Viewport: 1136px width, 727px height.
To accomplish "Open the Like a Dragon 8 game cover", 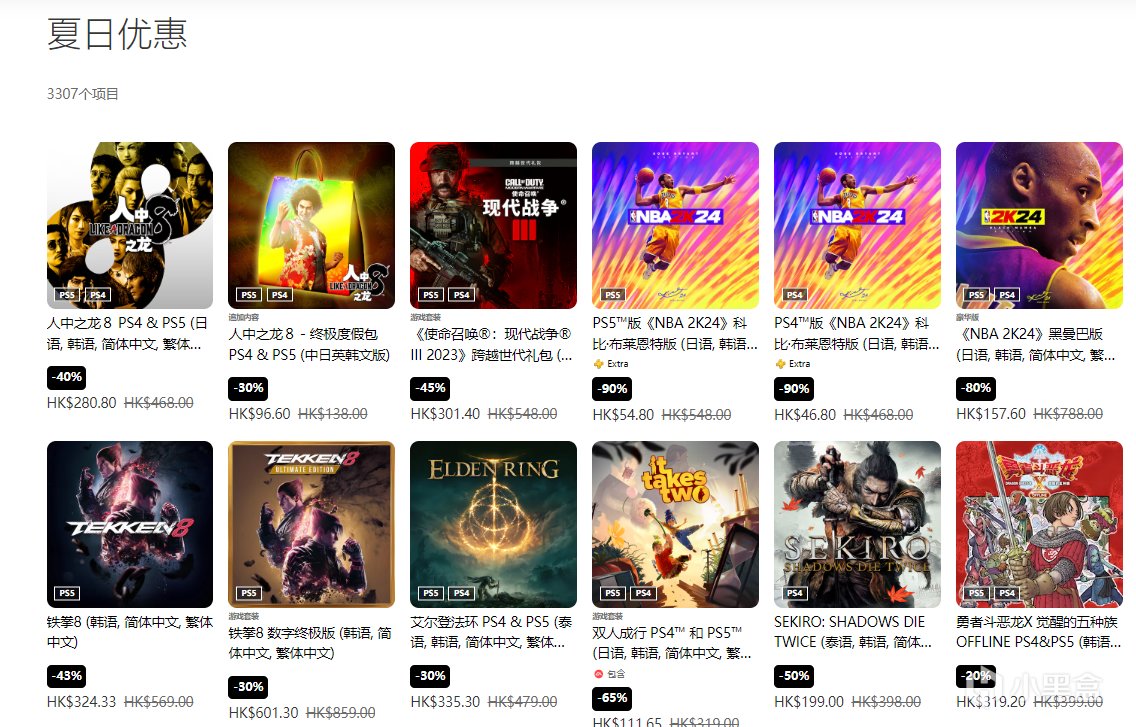I will pyautogui.click(x=130, y=225).
